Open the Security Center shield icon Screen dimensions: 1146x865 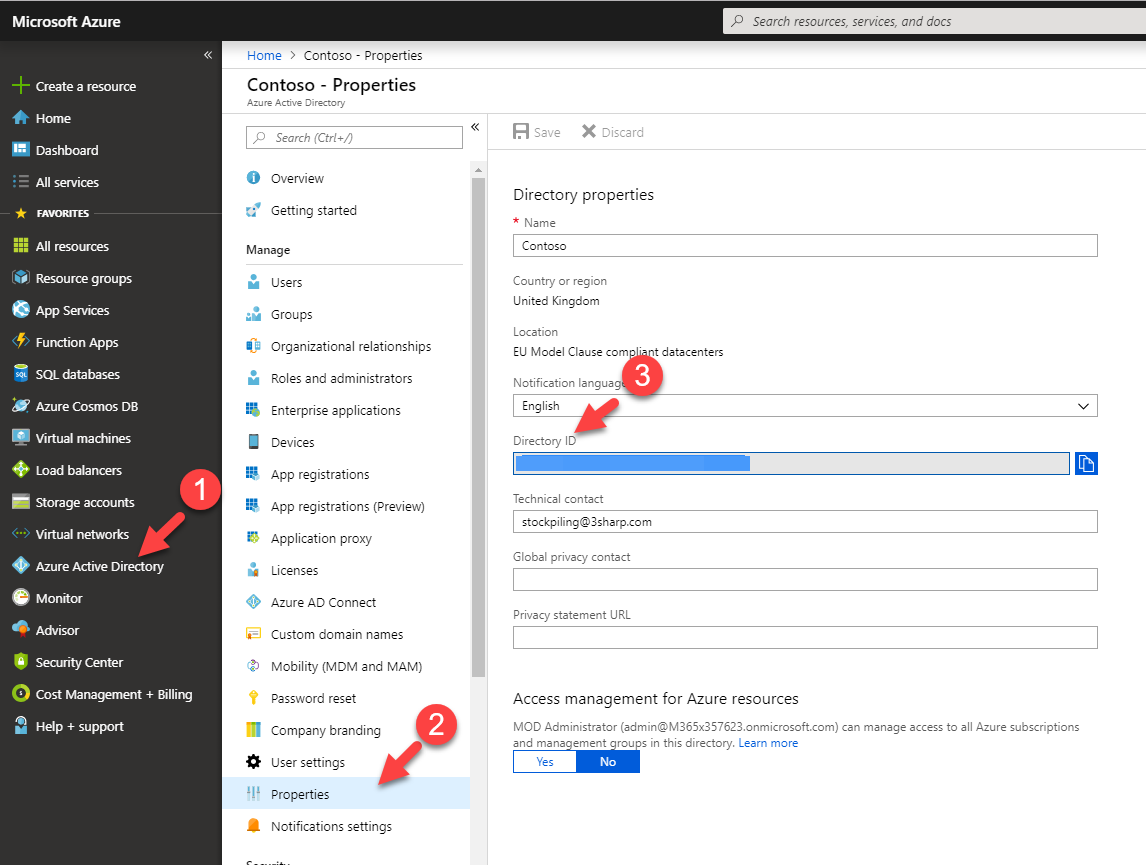[x=20, y=662]
